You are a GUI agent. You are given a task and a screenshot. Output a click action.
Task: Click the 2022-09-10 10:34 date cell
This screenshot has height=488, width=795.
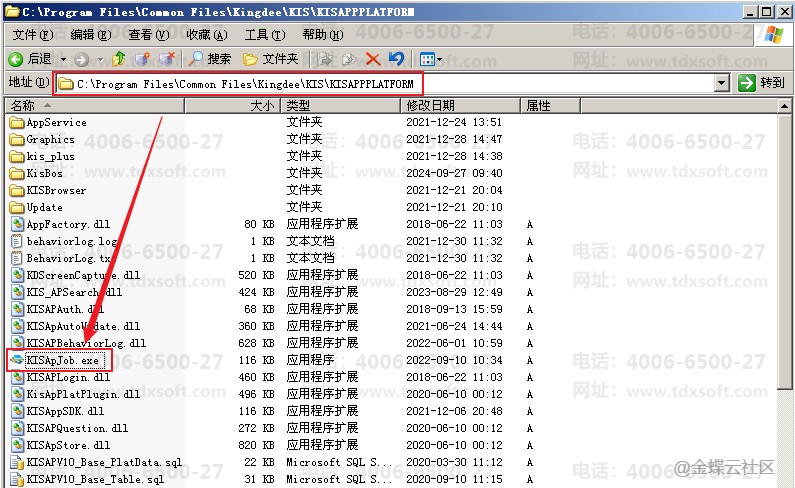click(454, 360)
